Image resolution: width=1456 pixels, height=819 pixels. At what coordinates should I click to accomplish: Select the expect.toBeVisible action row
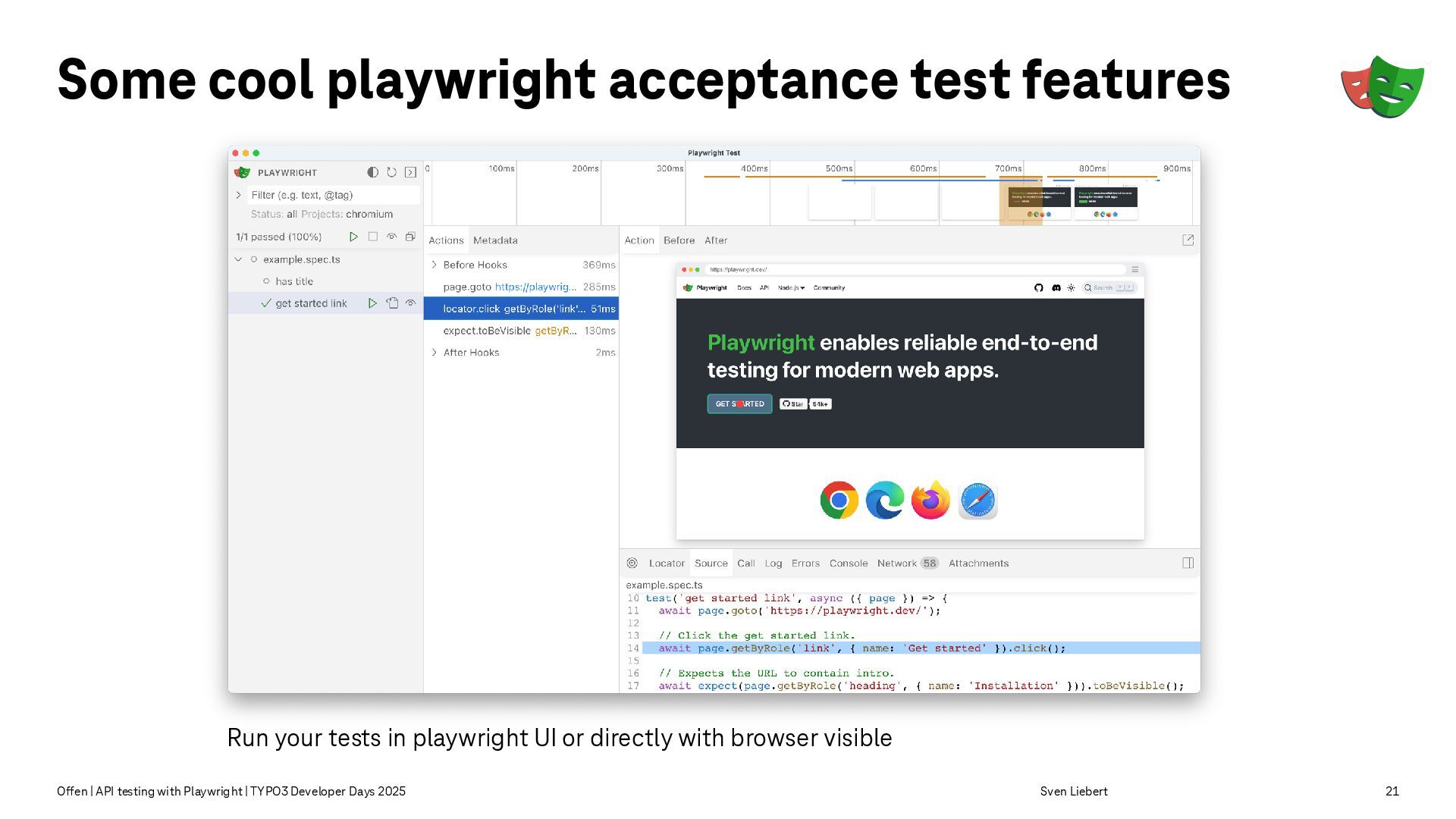[522, 331]
